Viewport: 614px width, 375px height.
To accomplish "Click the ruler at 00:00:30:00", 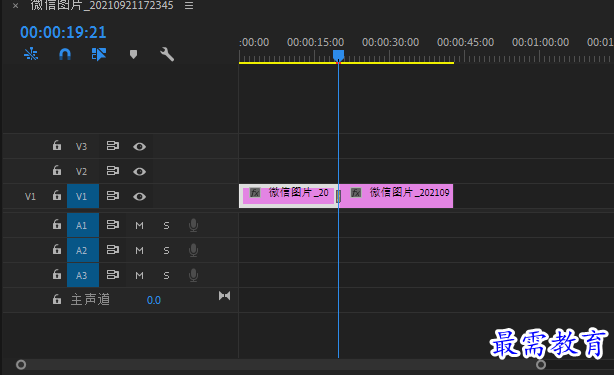I will point(390,42).
